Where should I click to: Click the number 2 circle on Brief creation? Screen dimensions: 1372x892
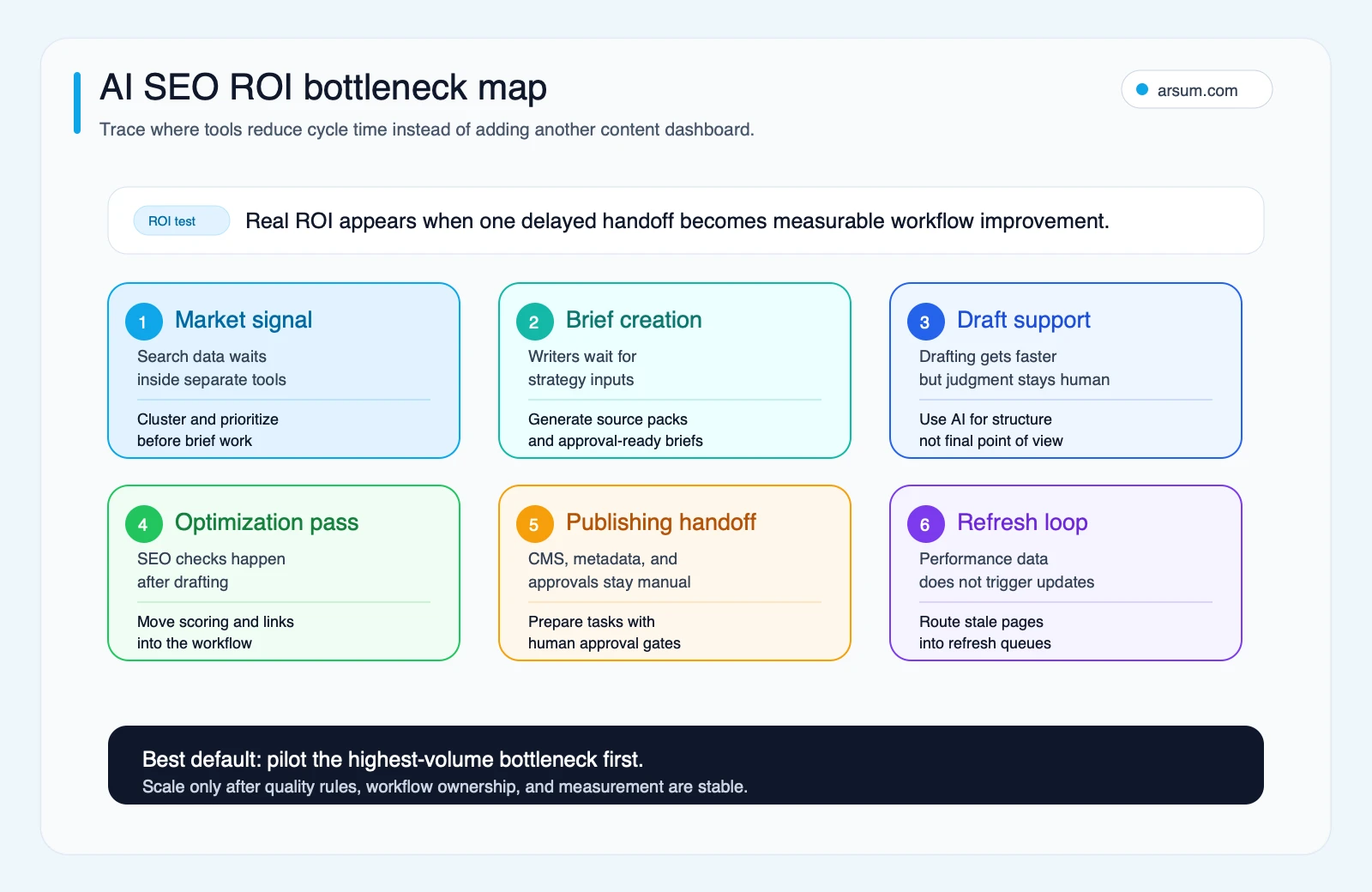pos(534,322)
